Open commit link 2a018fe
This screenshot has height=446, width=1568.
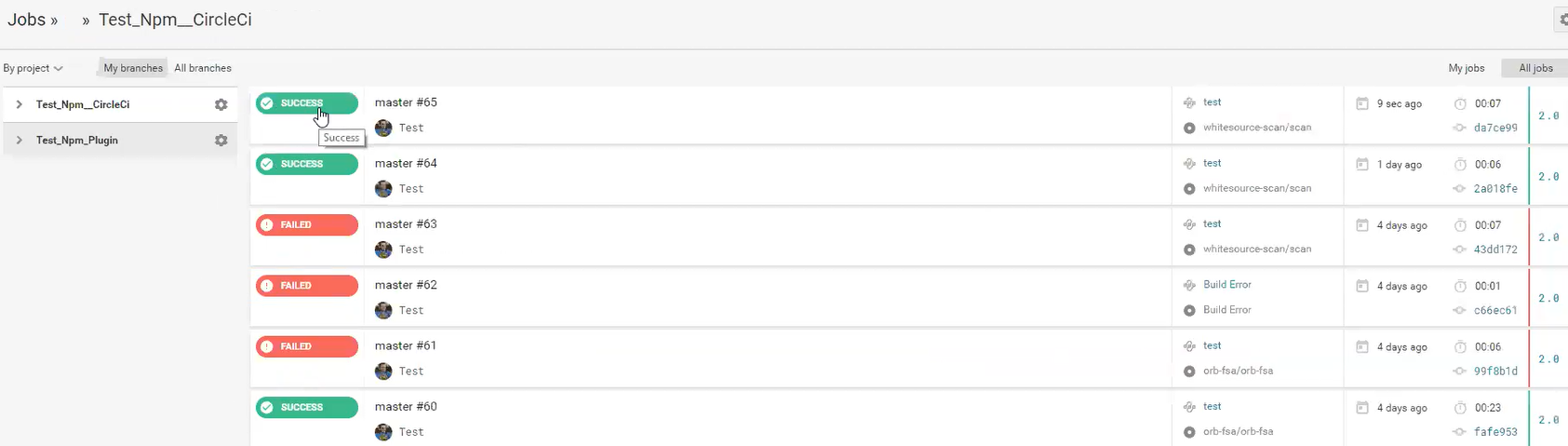(1495, 188)
